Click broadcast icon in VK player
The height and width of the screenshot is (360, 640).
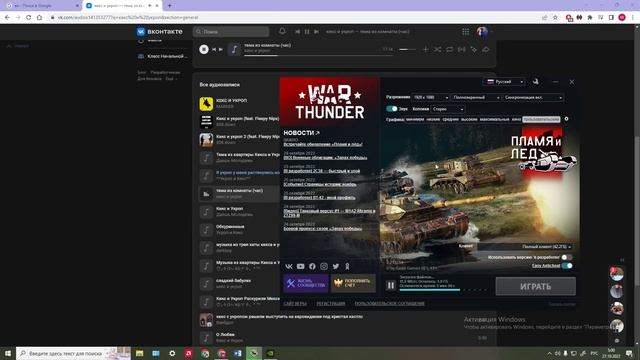click(x=462, y=49)
